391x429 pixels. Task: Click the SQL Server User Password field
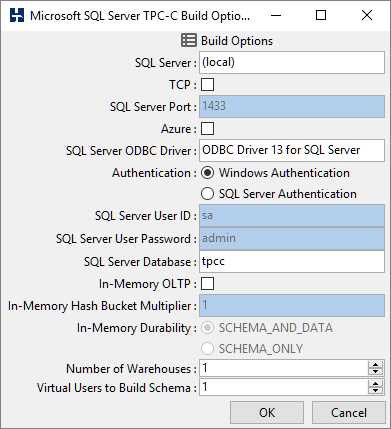coord(292,239)
